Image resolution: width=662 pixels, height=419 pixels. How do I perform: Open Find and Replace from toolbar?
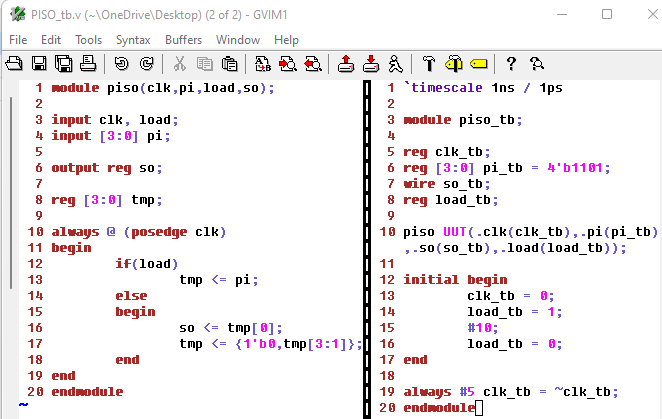(x=264, y=64)
